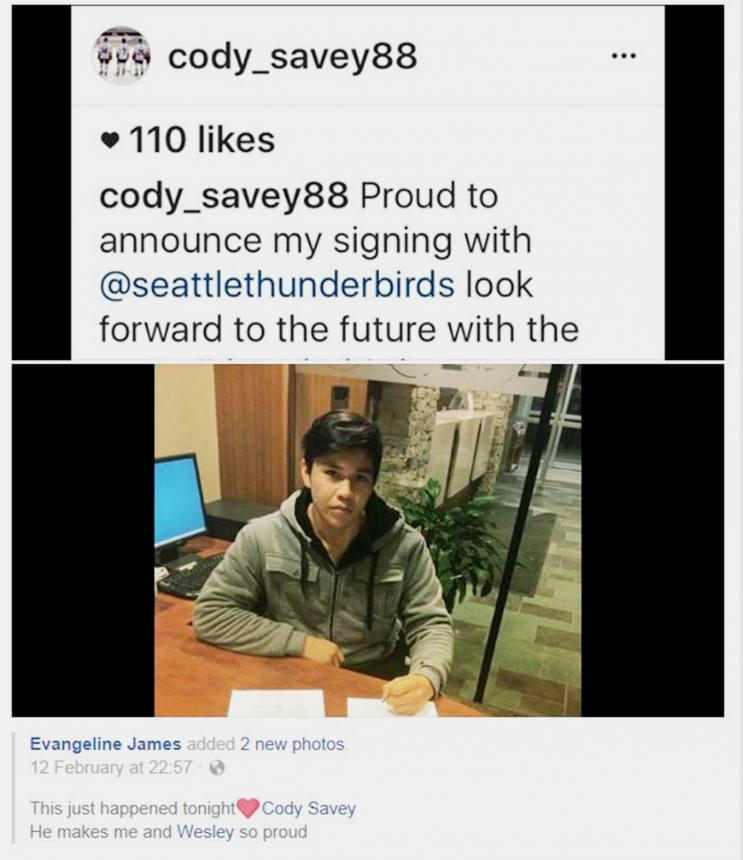Open the photo of boy signing papers
This screenshot has height=860, width=743.
tap(367, 540)
